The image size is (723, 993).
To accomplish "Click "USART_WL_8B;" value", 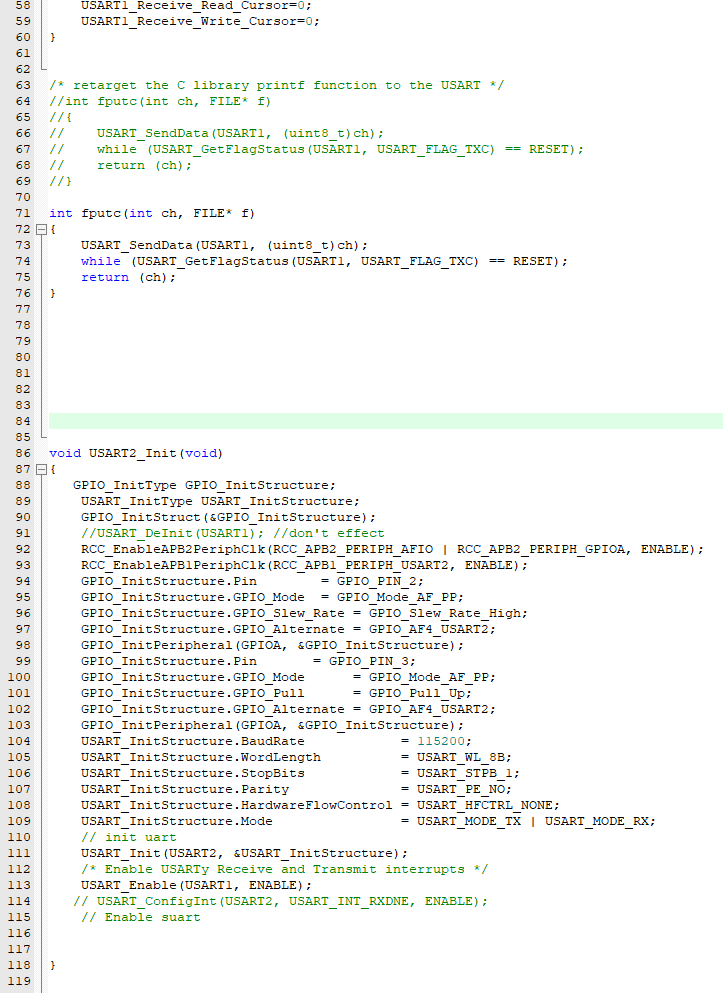I will tap(464, 757).
